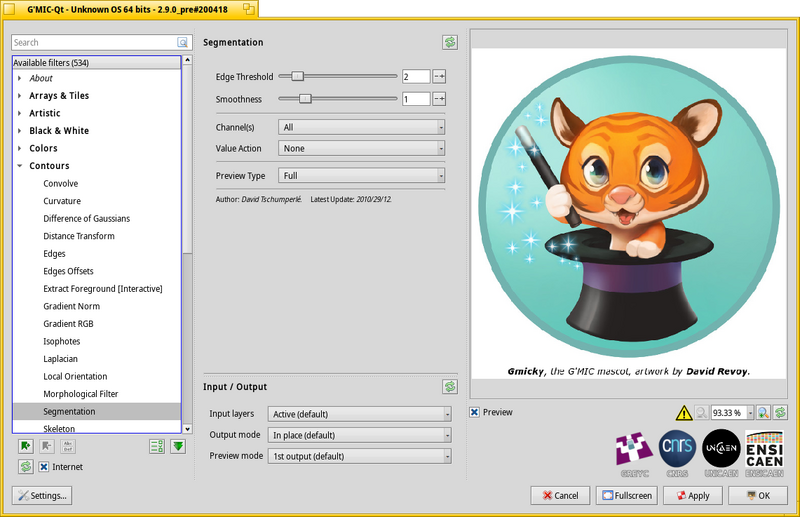Open the Value Action dropdown

point(361,148)
